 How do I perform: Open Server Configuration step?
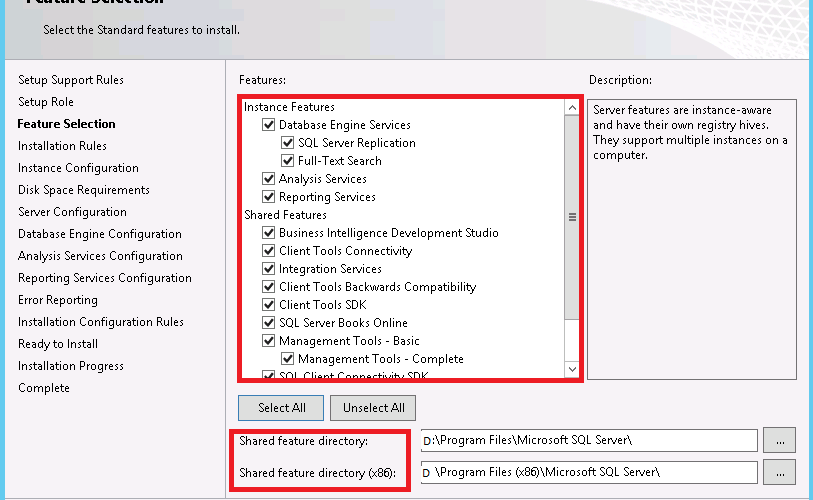pyautogui.click(x=72, y=212)
